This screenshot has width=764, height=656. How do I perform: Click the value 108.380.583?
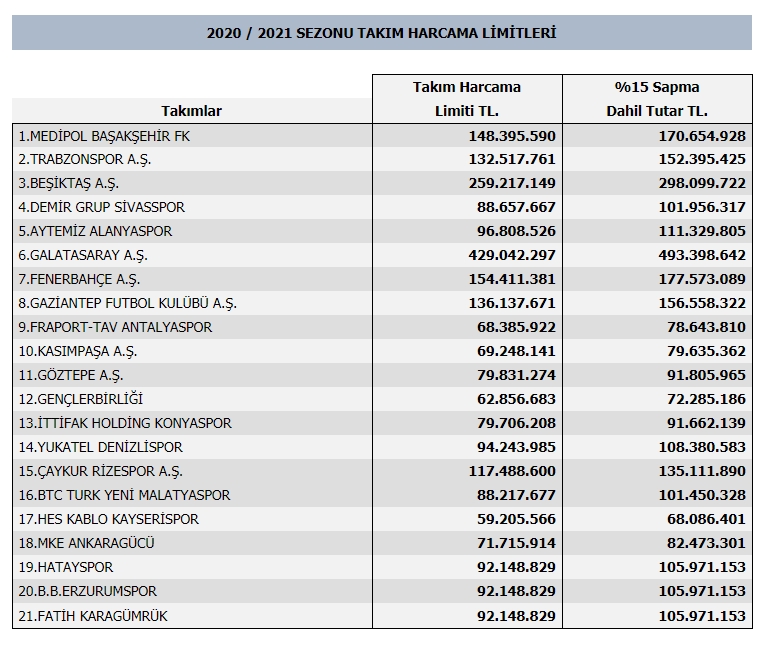coord(702,447)
